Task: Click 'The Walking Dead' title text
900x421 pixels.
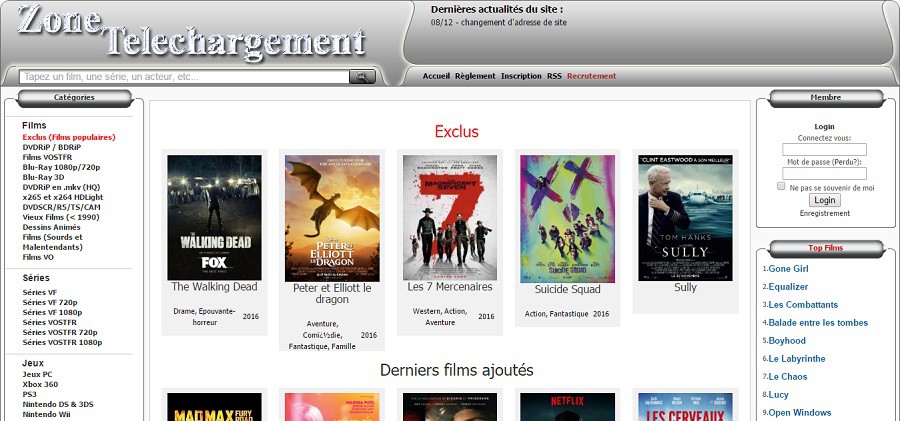Action: [x=214, y=287]
